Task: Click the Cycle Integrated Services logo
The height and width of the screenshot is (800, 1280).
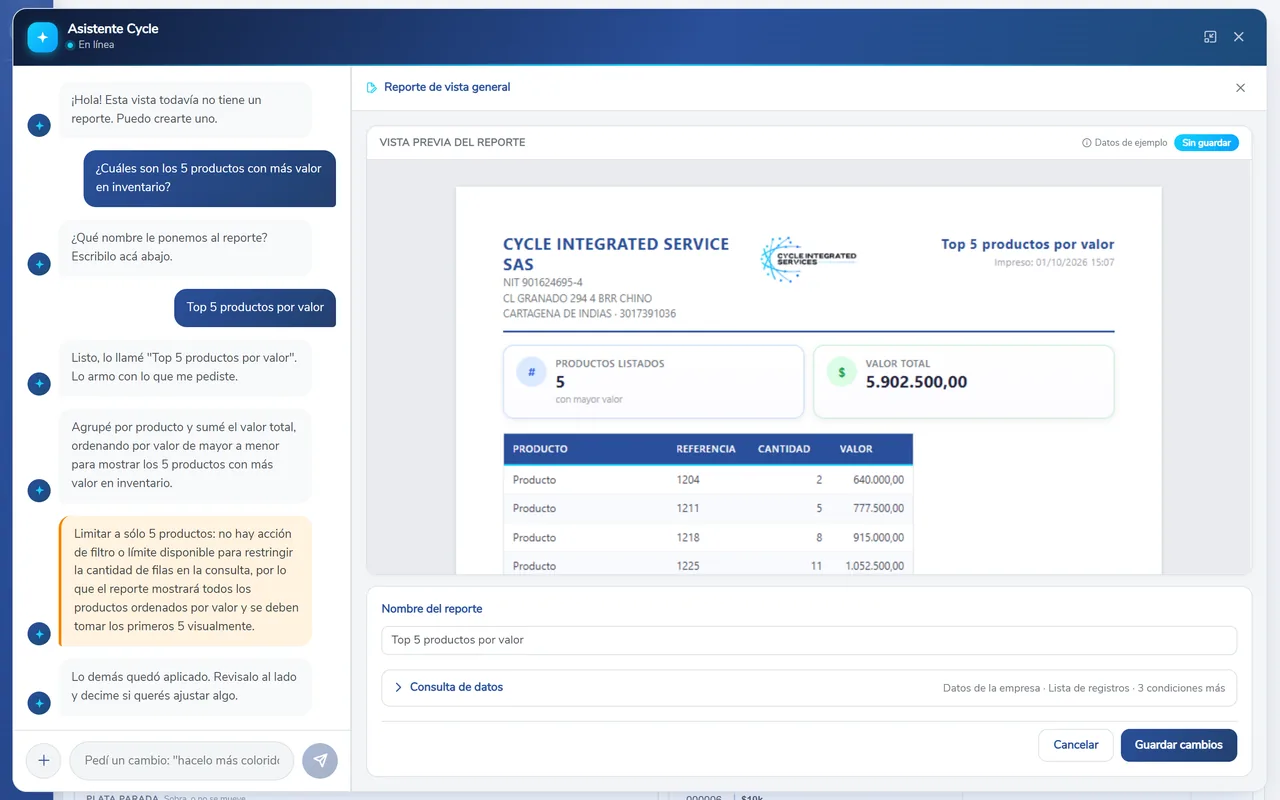Action: [808, 259]
